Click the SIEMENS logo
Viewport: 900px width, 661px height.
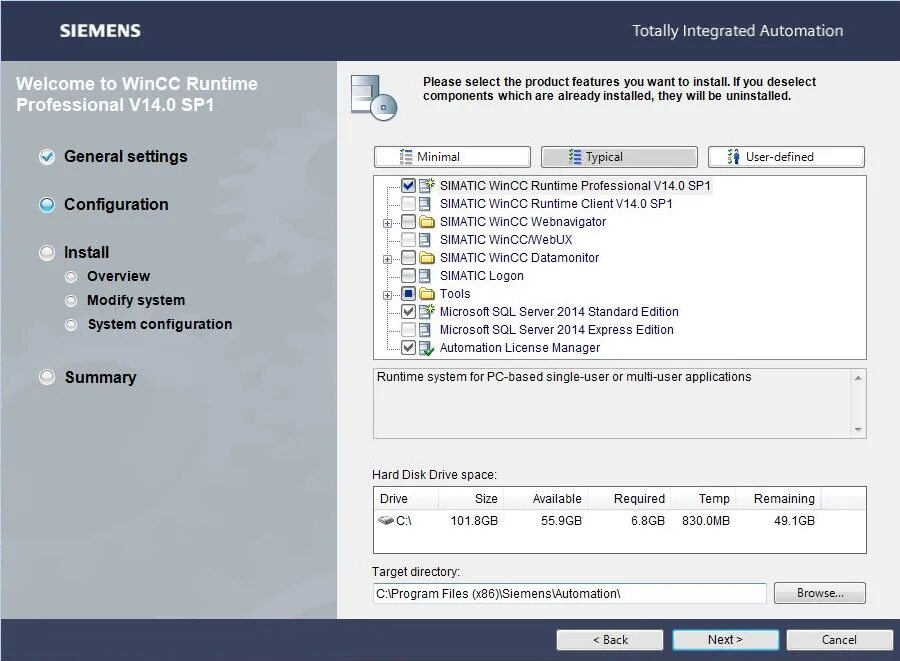100,31
